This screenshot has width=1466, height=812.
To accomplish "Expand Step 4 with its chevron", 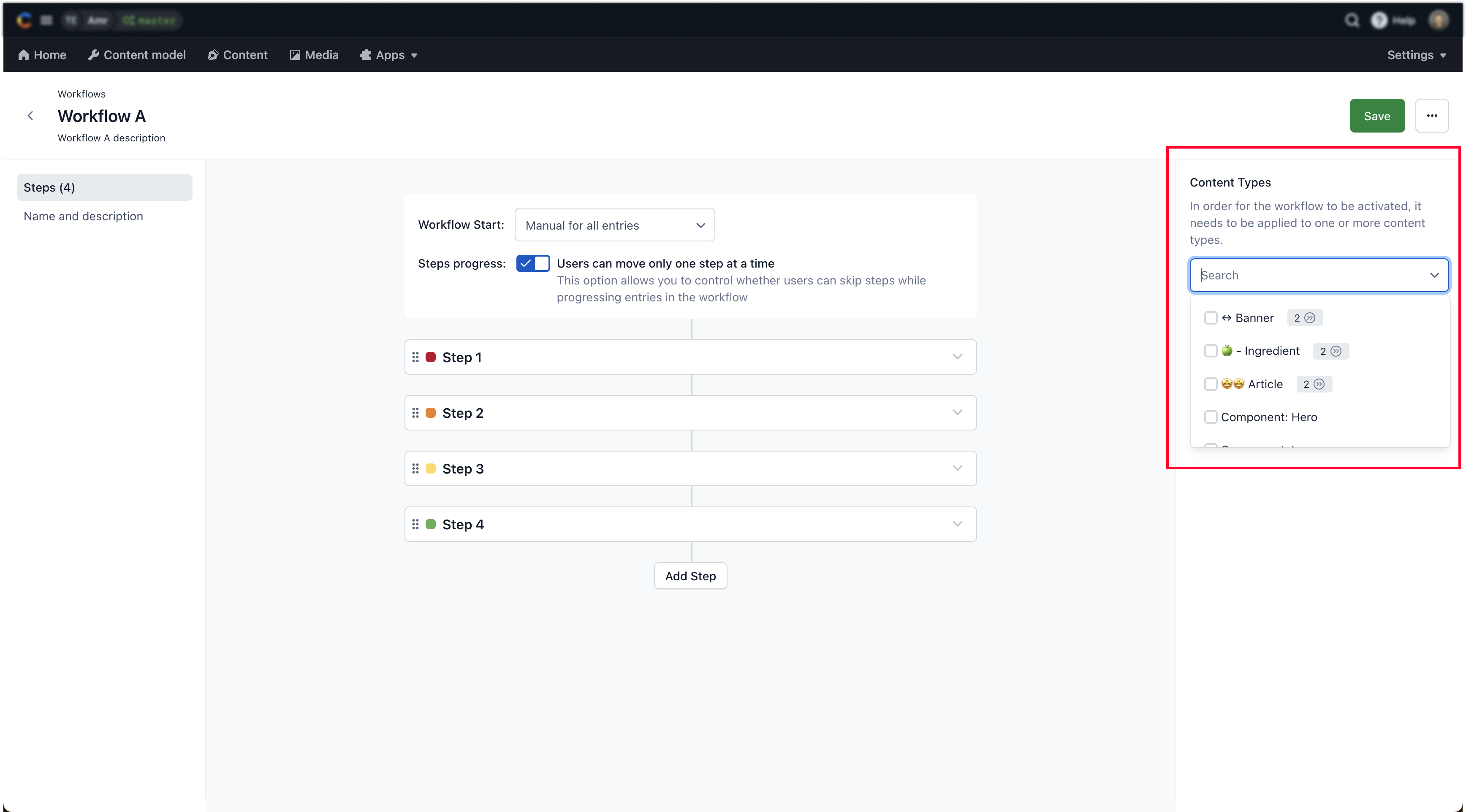I will pyautogui.click(x=957, y=524).
